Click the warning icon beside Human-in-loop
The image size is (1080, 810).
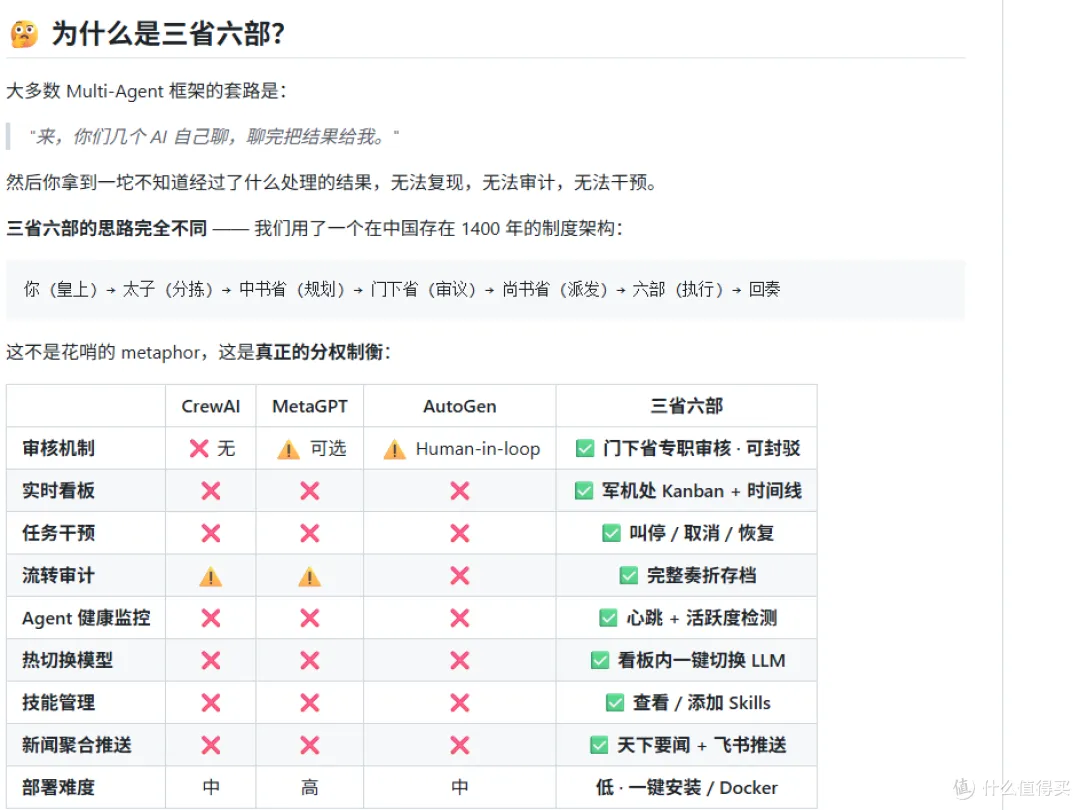tap(395, 450)
